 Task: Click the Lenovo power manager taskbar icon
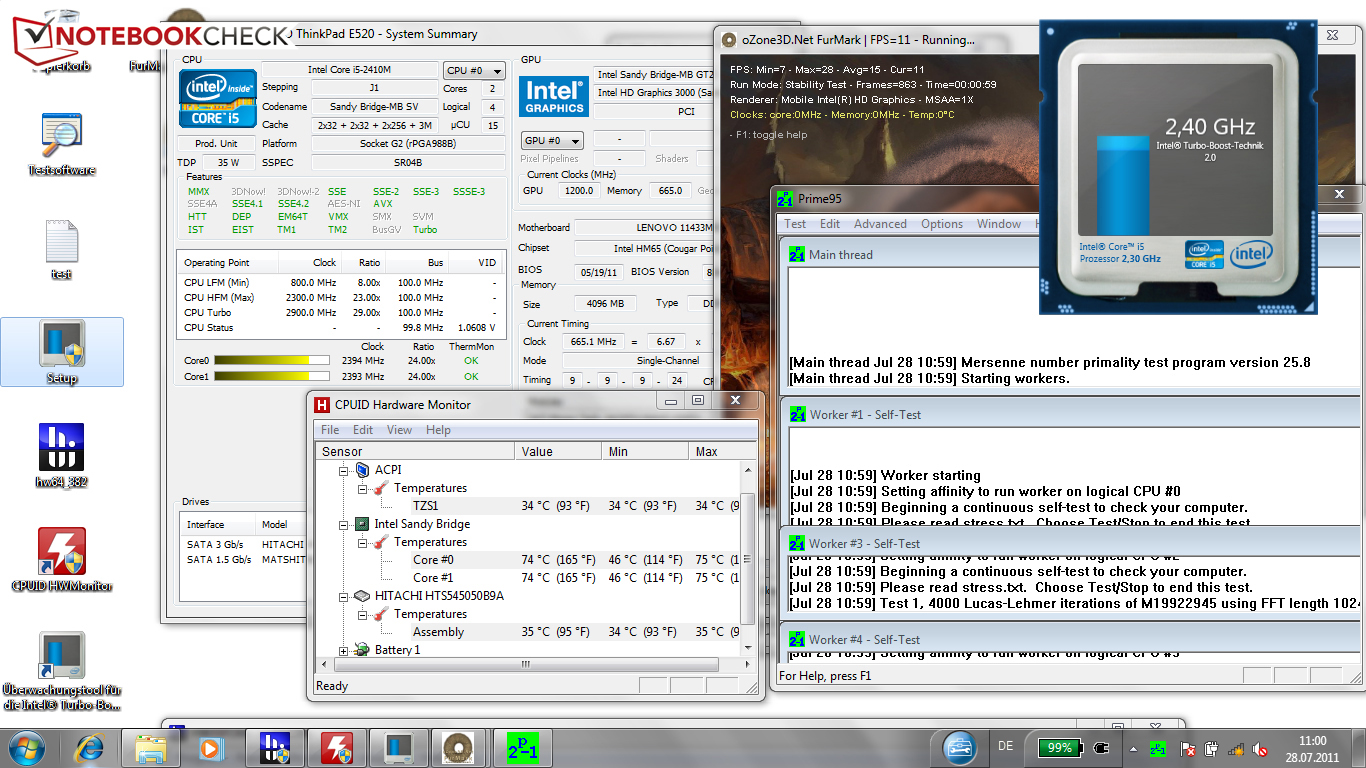[960, 748]
